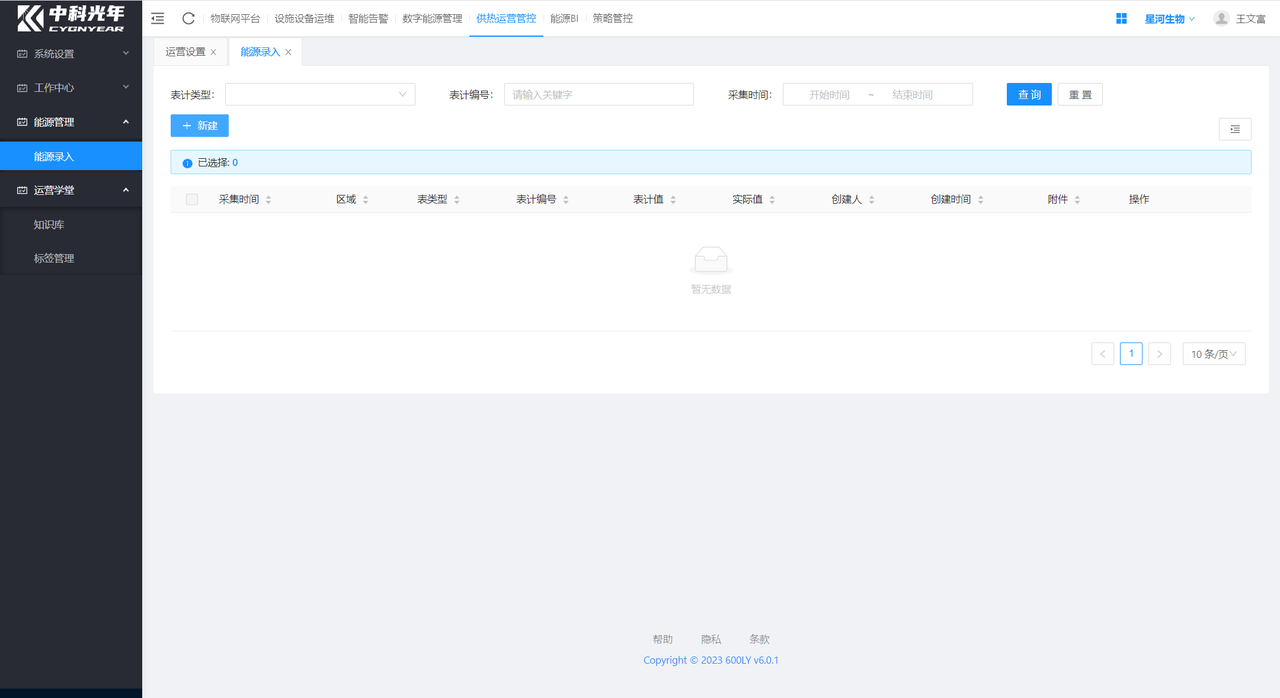This screenshot has height=698, width=1280.
Task: Click the 查询 button
Action: (1028, 94)
